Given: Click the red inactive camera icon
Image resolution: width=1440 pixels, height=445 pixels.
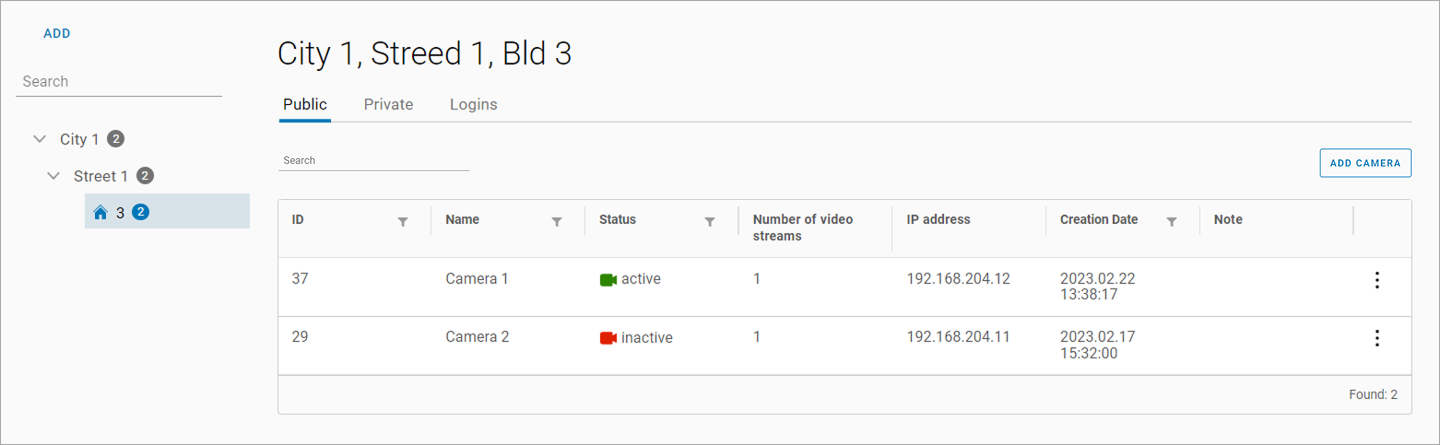Looking at the screenshot, I should [608, 338].
